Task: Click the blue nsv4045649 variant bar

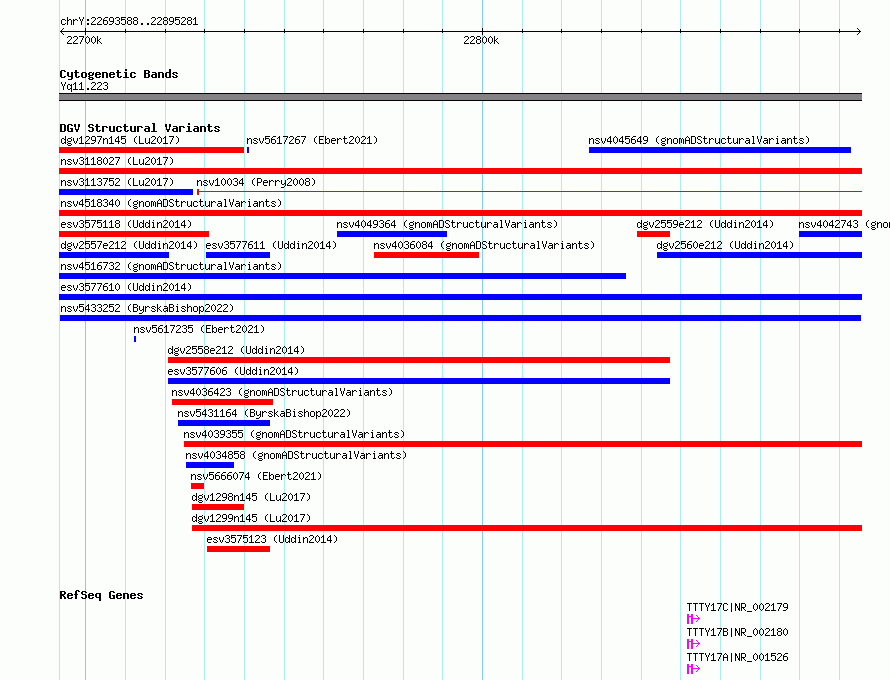Action: click(x=720, y=150)
